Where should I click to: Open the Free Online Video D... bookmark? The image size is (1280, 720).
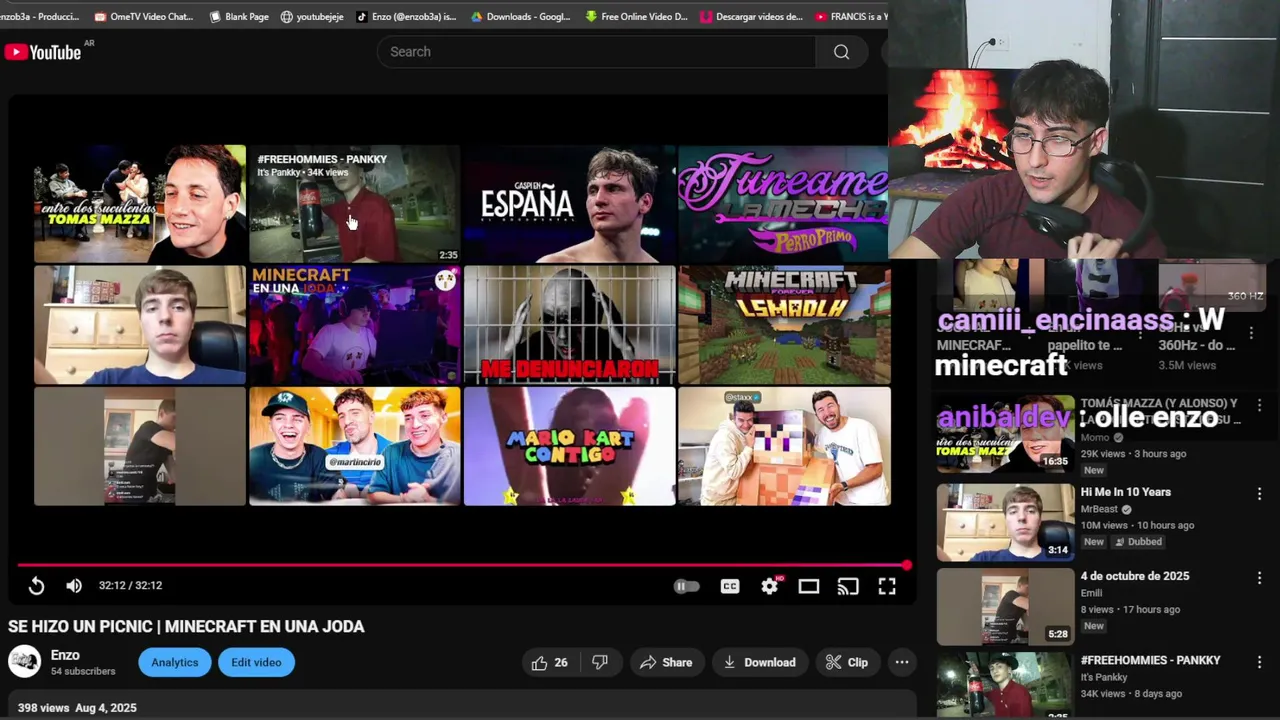click(637, 16)
